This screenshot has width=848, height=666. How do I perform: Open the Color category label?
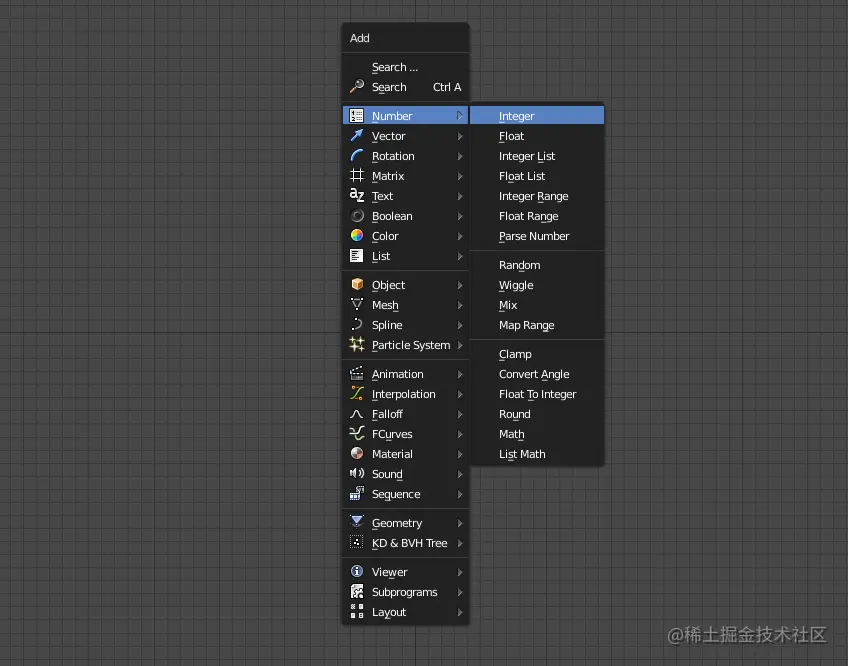click(x=385, y=236)
